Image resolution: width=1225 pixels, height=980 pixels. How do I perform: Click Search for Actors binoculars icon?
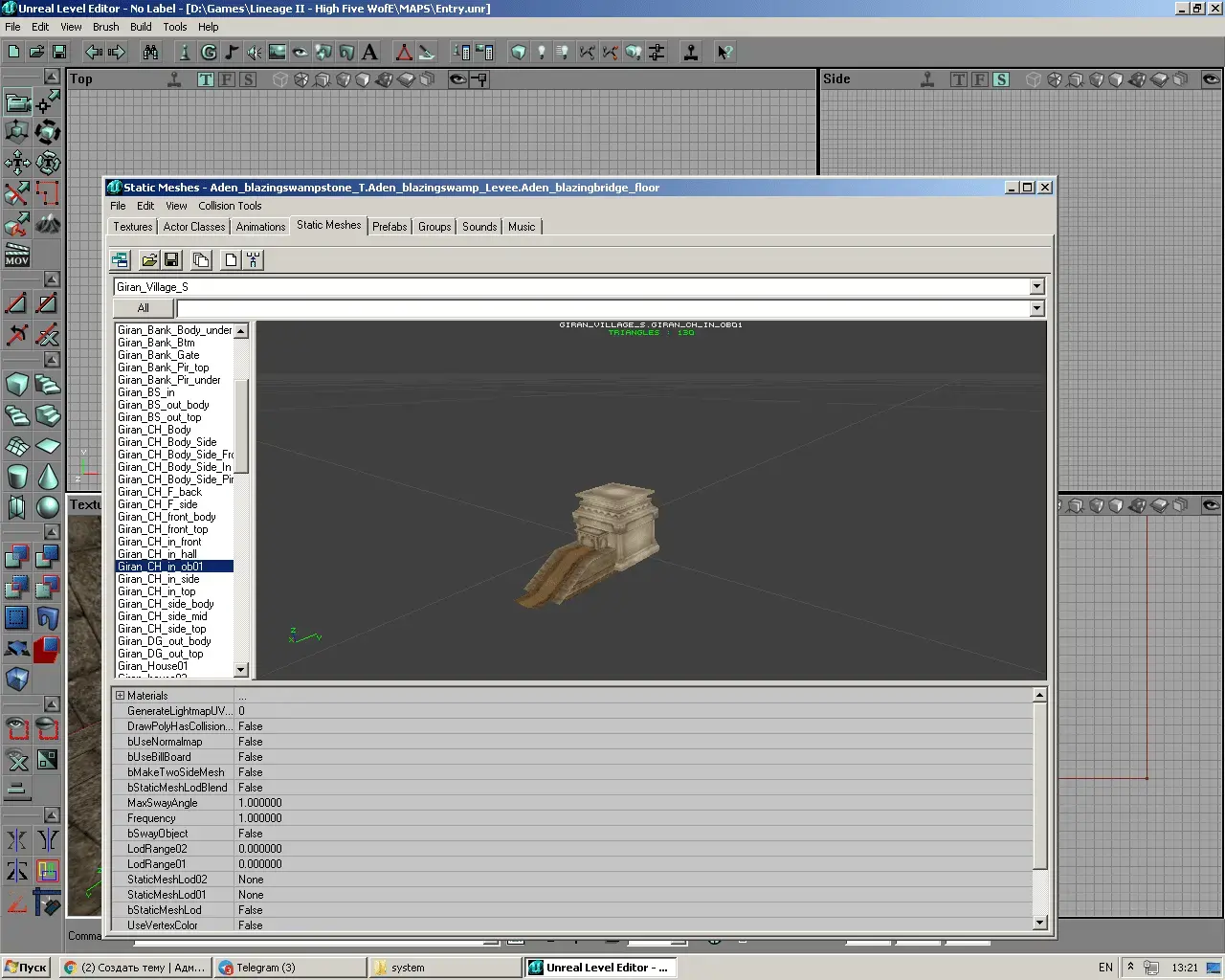[150, 53]
